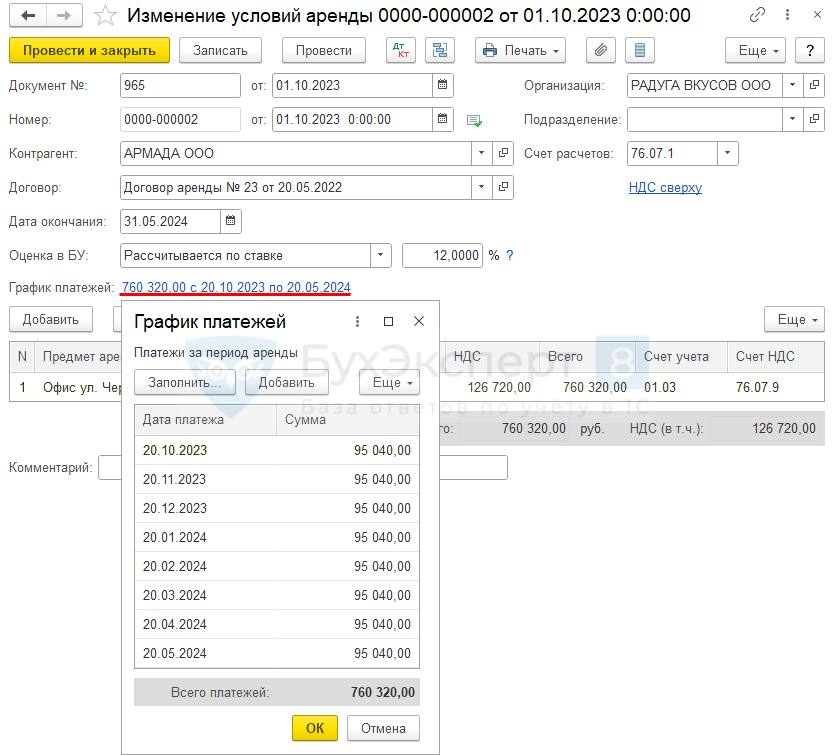
Task: Click the paperclip attachments icon
Action: point(601,50)
